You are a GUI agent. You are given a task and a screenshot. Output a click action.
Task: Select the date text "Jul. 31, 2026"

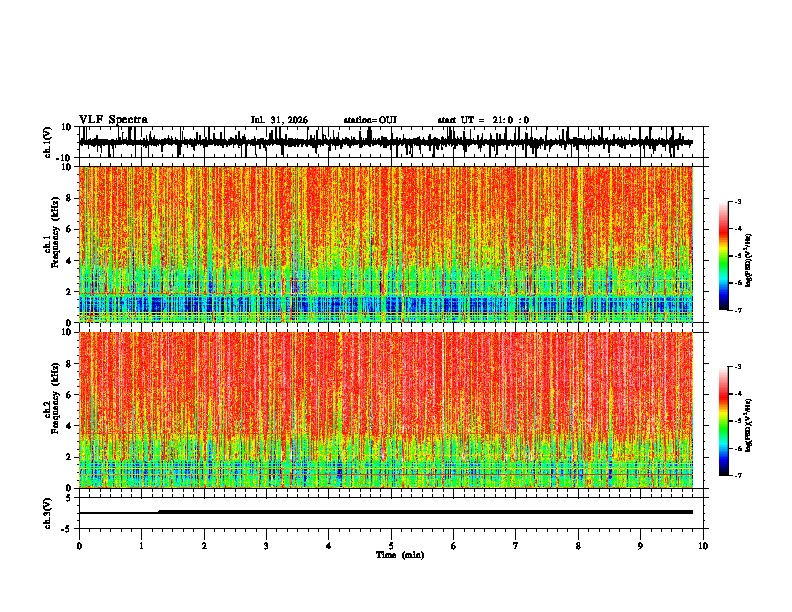coord(279,120)
